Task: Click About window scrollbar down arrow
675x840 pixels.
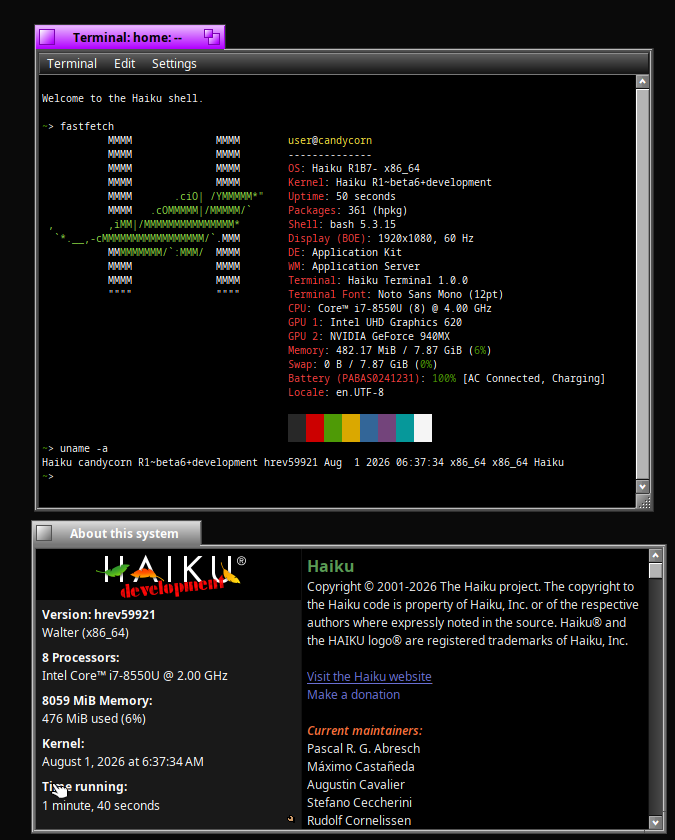Action: coord(655,822)
